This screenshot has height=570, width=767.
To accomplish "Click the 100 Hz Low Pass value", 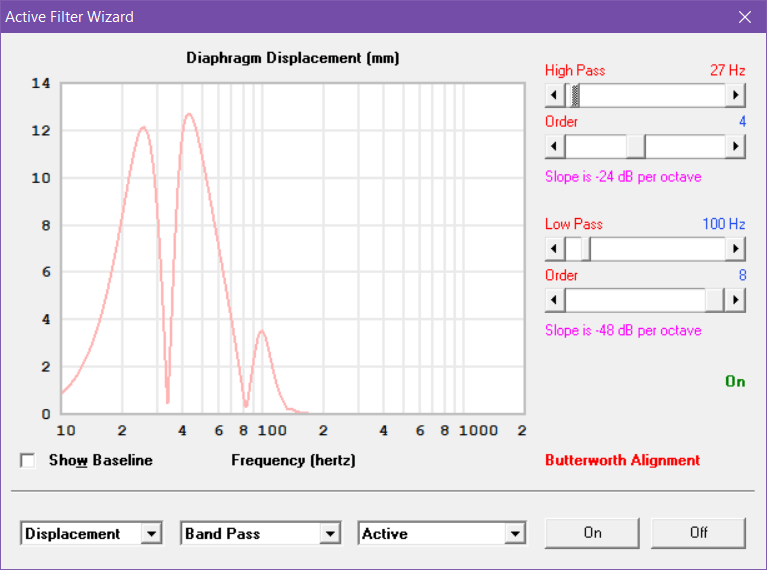I will [x=723, y=224].
